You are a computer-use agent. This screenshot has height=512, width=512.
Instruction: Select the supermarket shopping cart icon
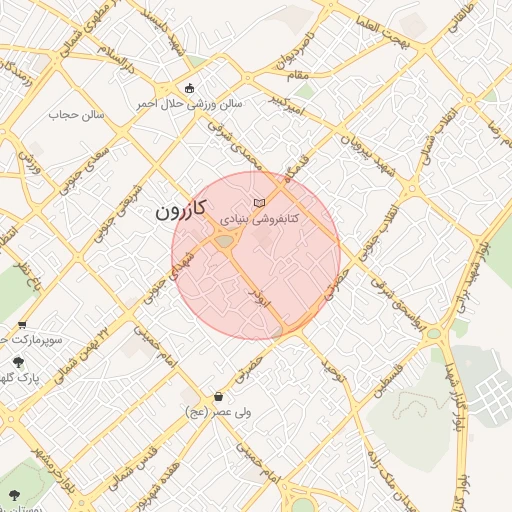[22, 325]
